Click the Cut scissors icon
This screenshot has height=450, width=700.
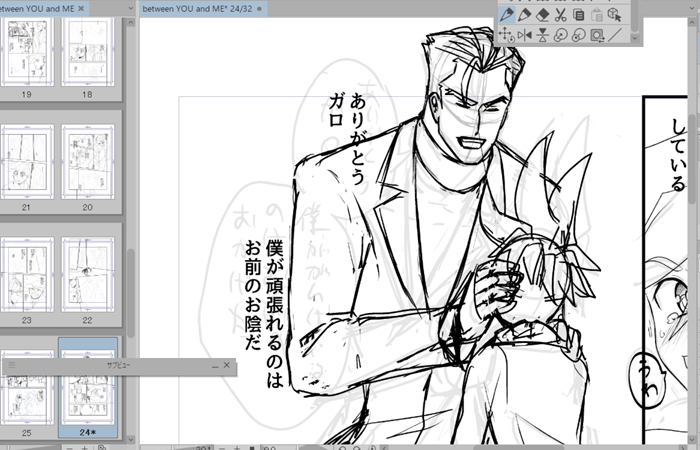(560, 15)
